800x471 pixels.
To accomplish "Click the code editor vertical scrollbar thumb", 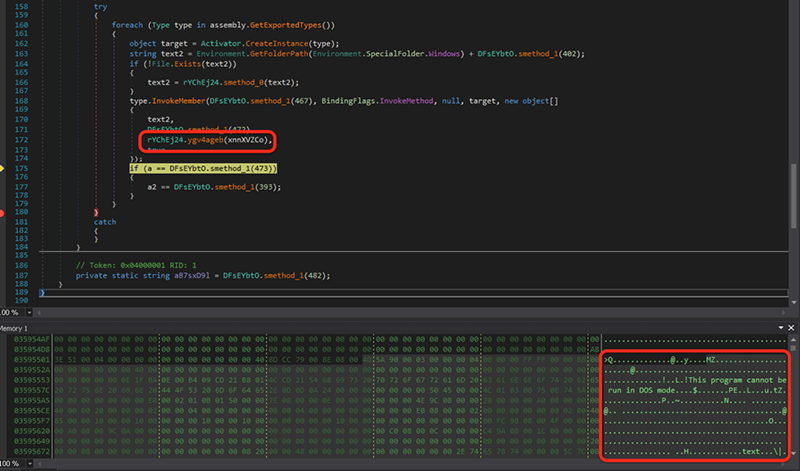I will coord(793,196).
